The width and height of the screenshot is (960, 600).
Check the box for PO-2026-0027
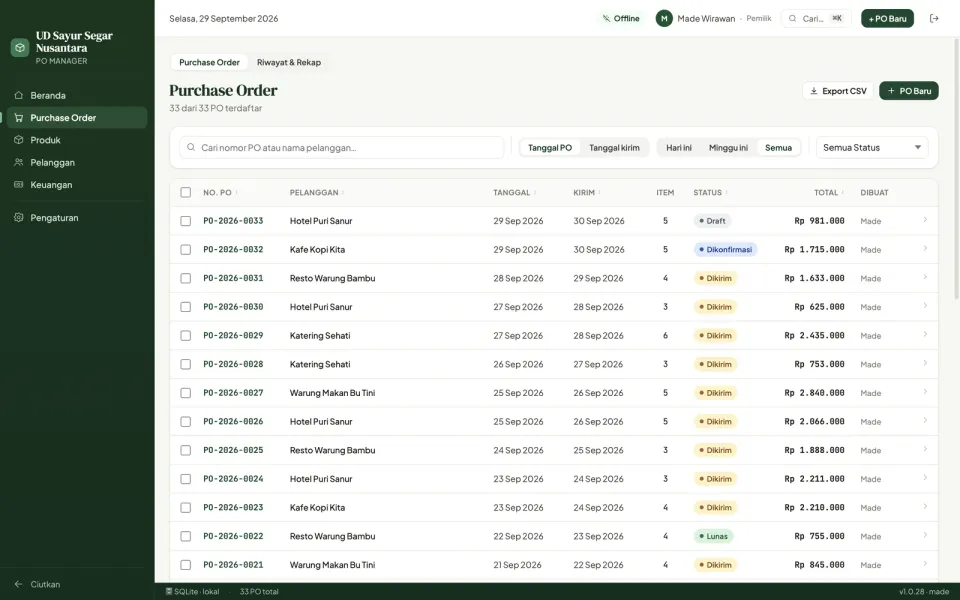pyautogui.click(x=186, y=393)
